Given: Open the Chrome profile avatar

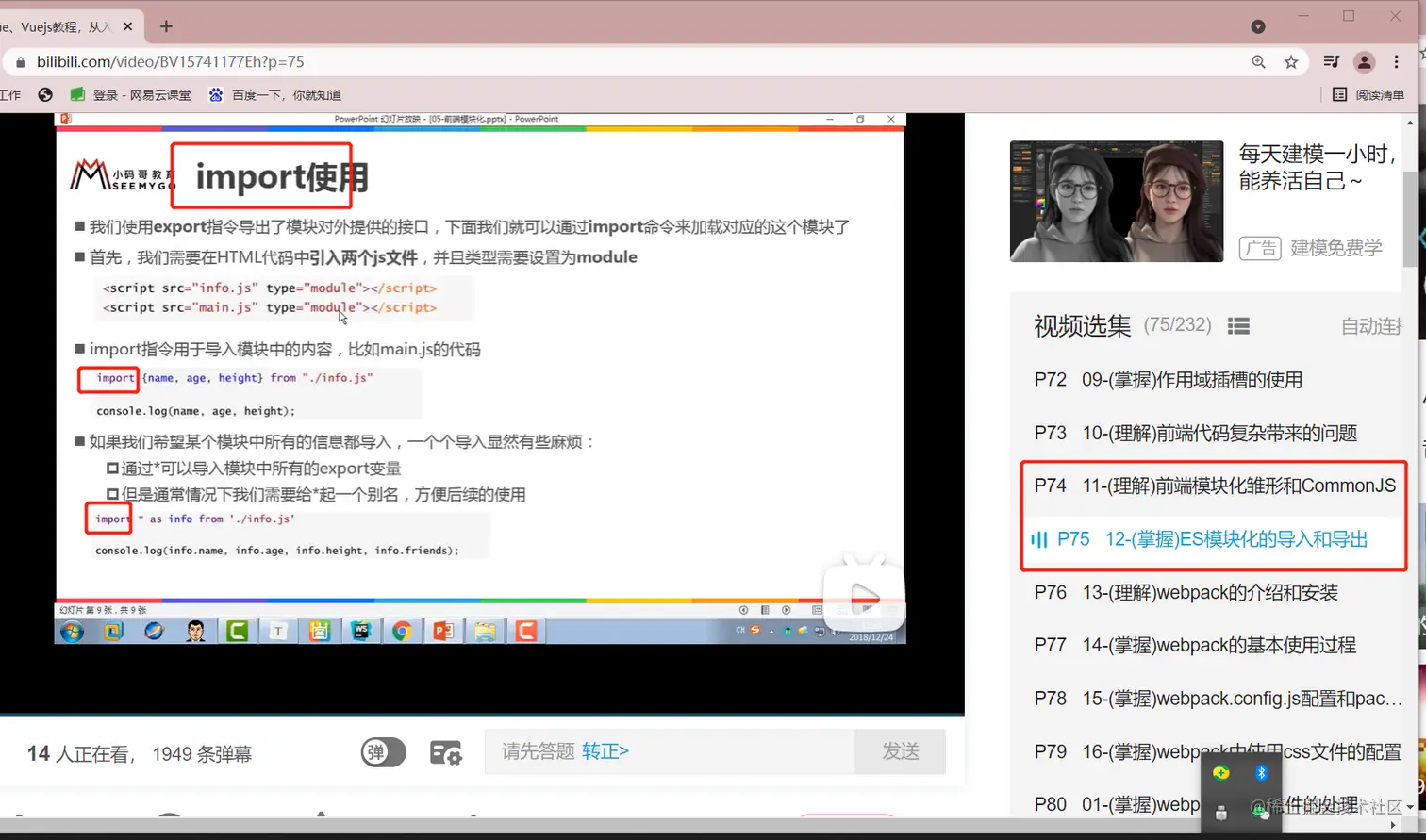Looking at the screenshot, I should 1364,62.
